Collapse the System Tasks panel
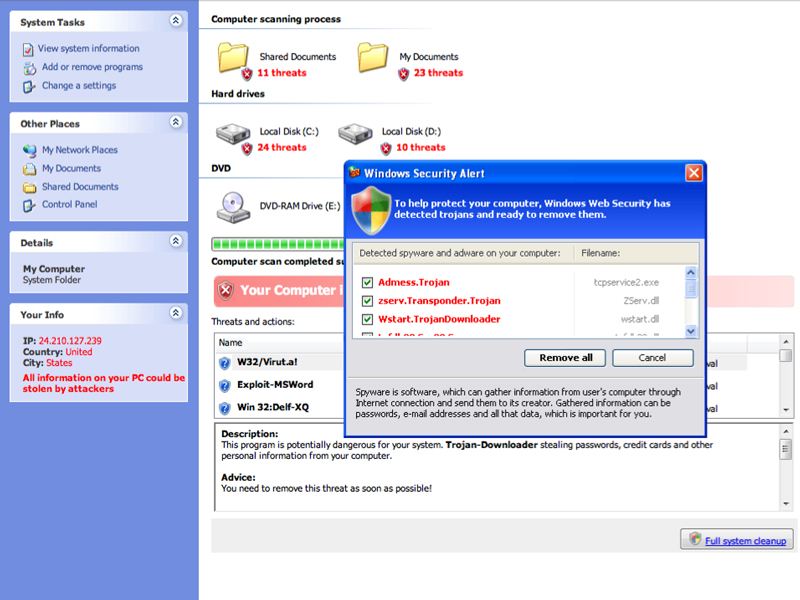Screen dimensions: 800x600 [176, 20]
